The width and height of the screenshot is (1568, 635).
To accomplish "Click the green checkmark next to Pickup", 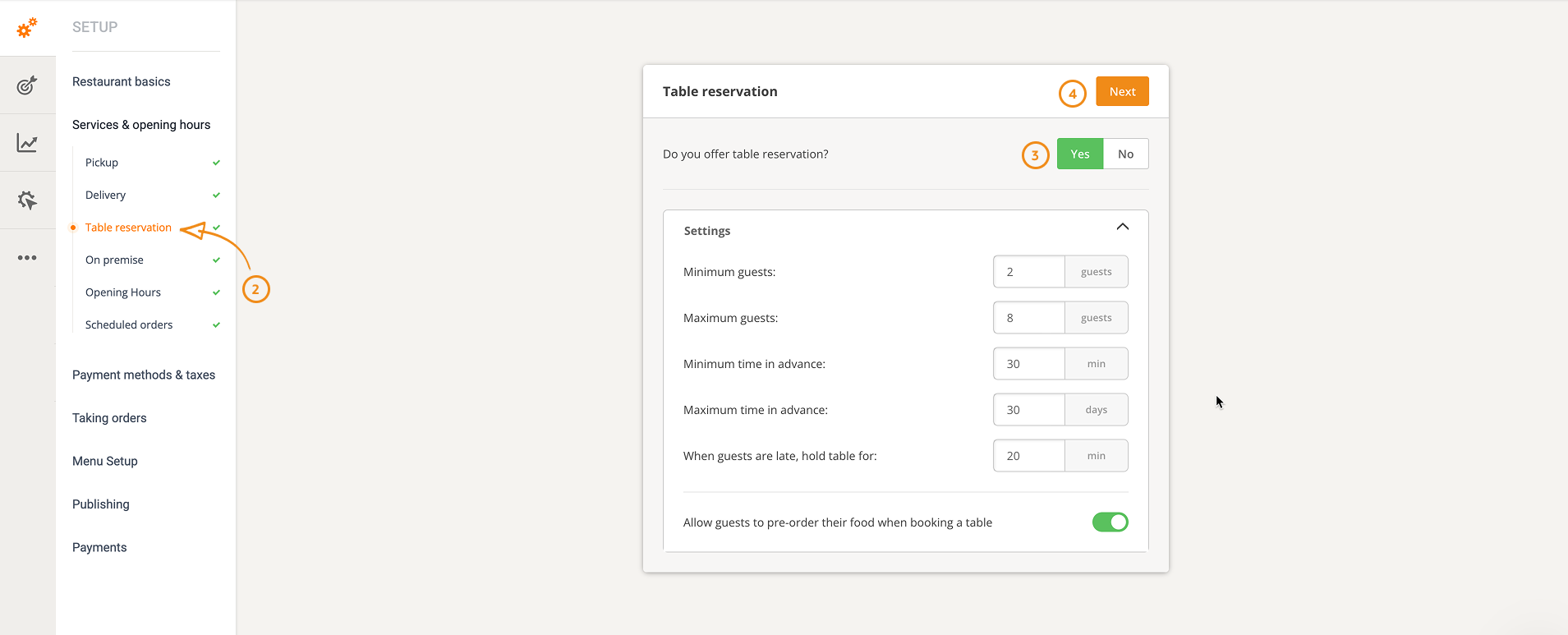I will click(216, 163).
